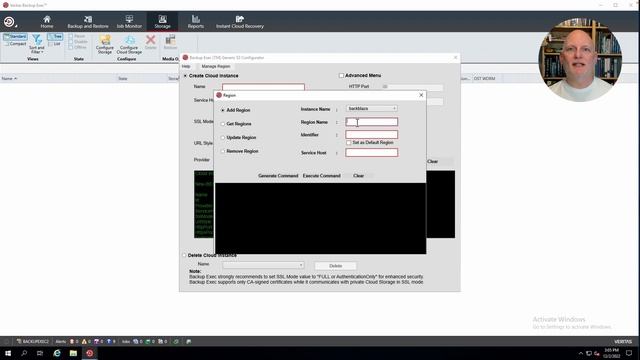Select the Delete Cloud Instance radio button
Viewport: 640px width, 360px height.
(x=184, y=255)
